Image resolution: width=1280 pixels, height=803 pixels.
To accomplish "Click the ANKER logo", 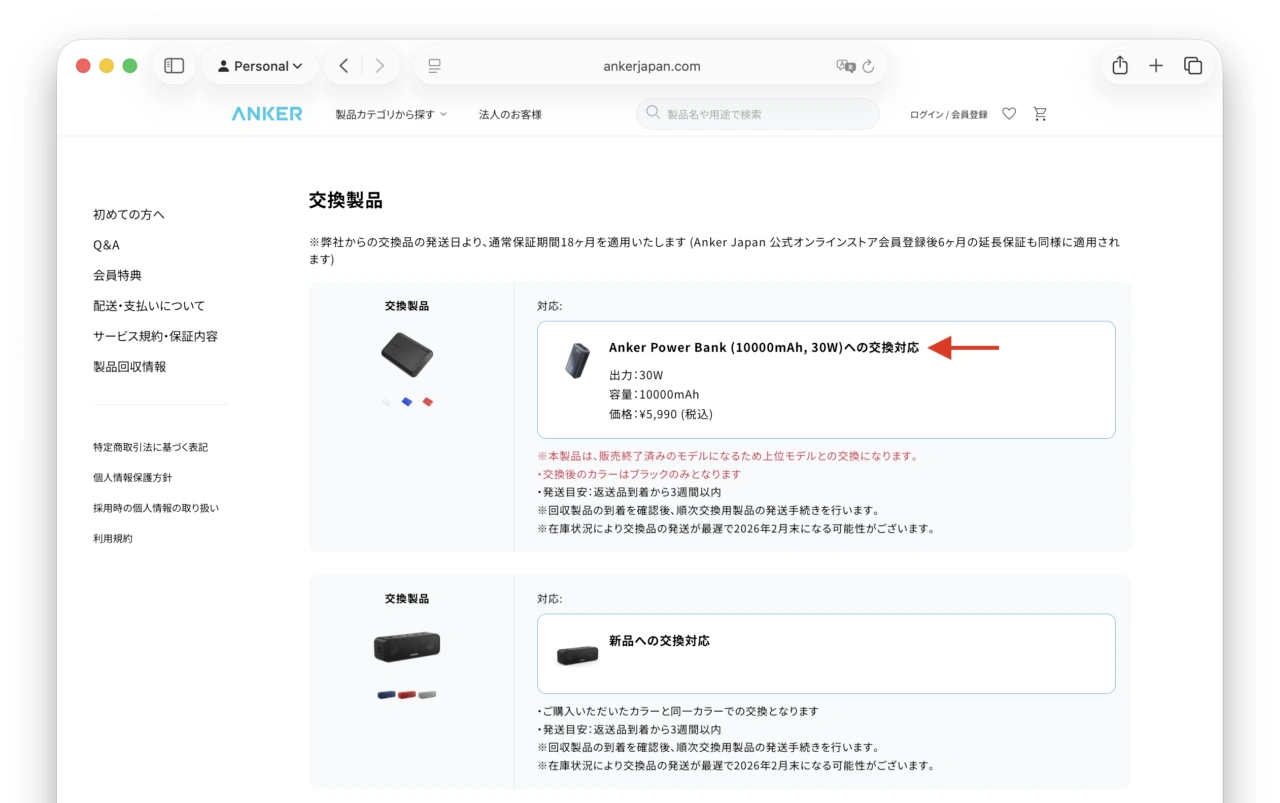I will pyautogui.click(x=267, y=114).
